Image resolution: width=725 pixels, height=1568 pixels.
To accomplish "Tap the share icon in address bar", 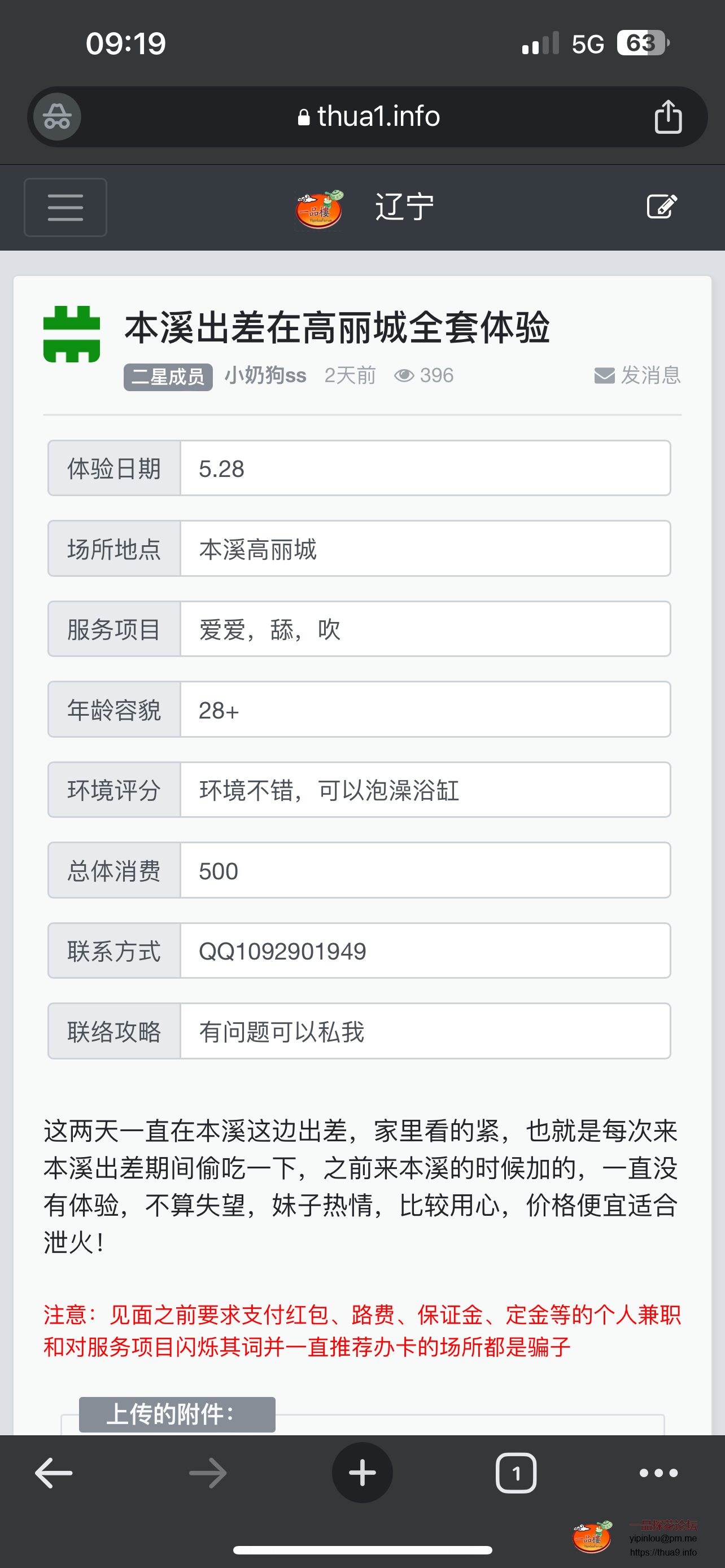I will click(x=668, y=117).
